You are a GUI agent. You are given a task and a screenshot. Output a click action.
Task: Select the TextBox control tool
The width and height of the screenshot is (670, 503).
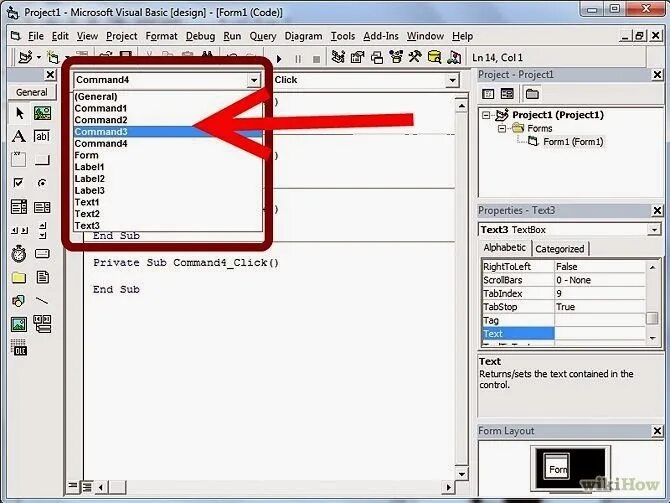tap(42, 136)
